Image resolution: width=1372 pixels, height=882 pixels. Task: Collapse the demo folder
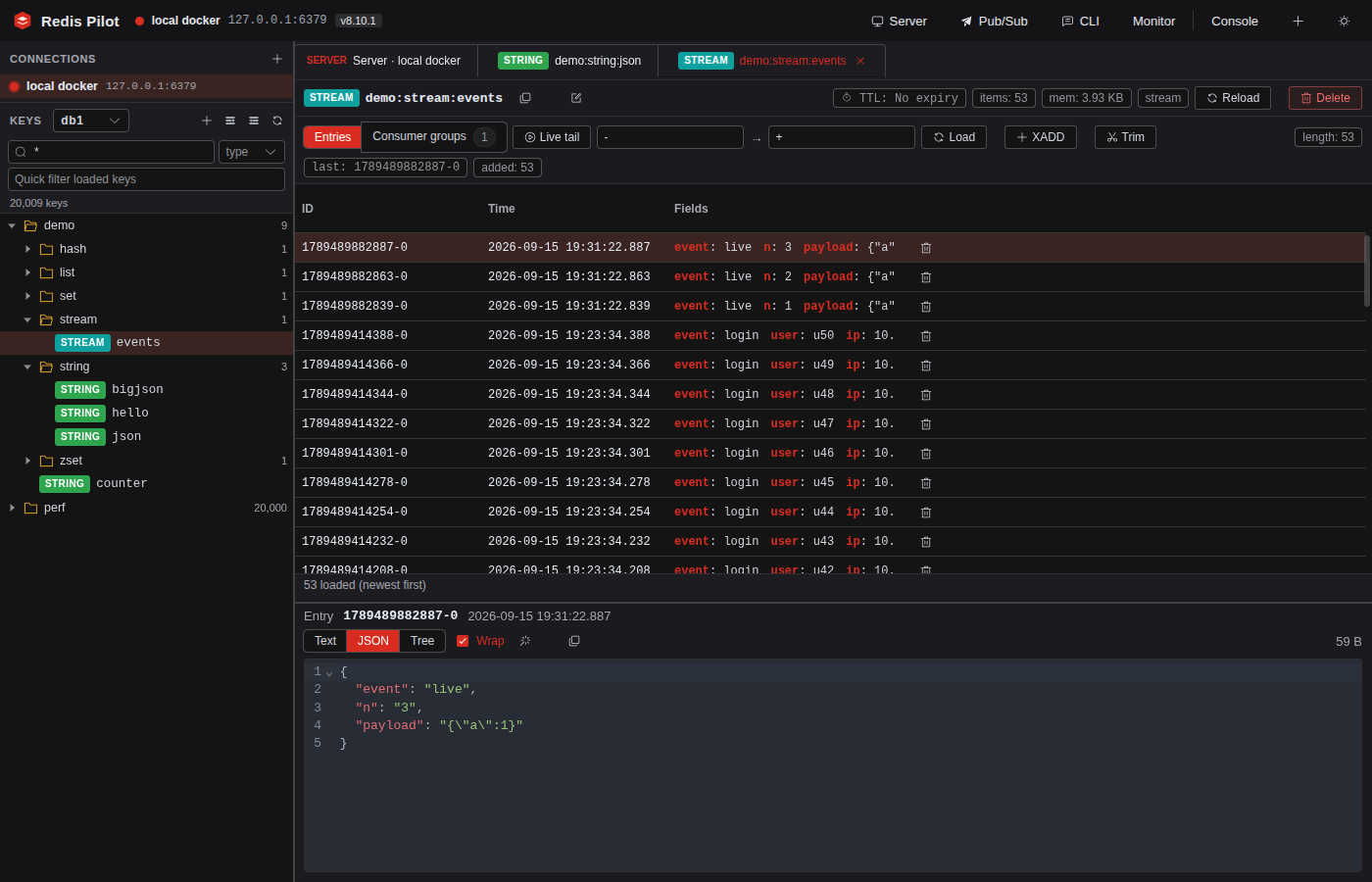(12, 225)
